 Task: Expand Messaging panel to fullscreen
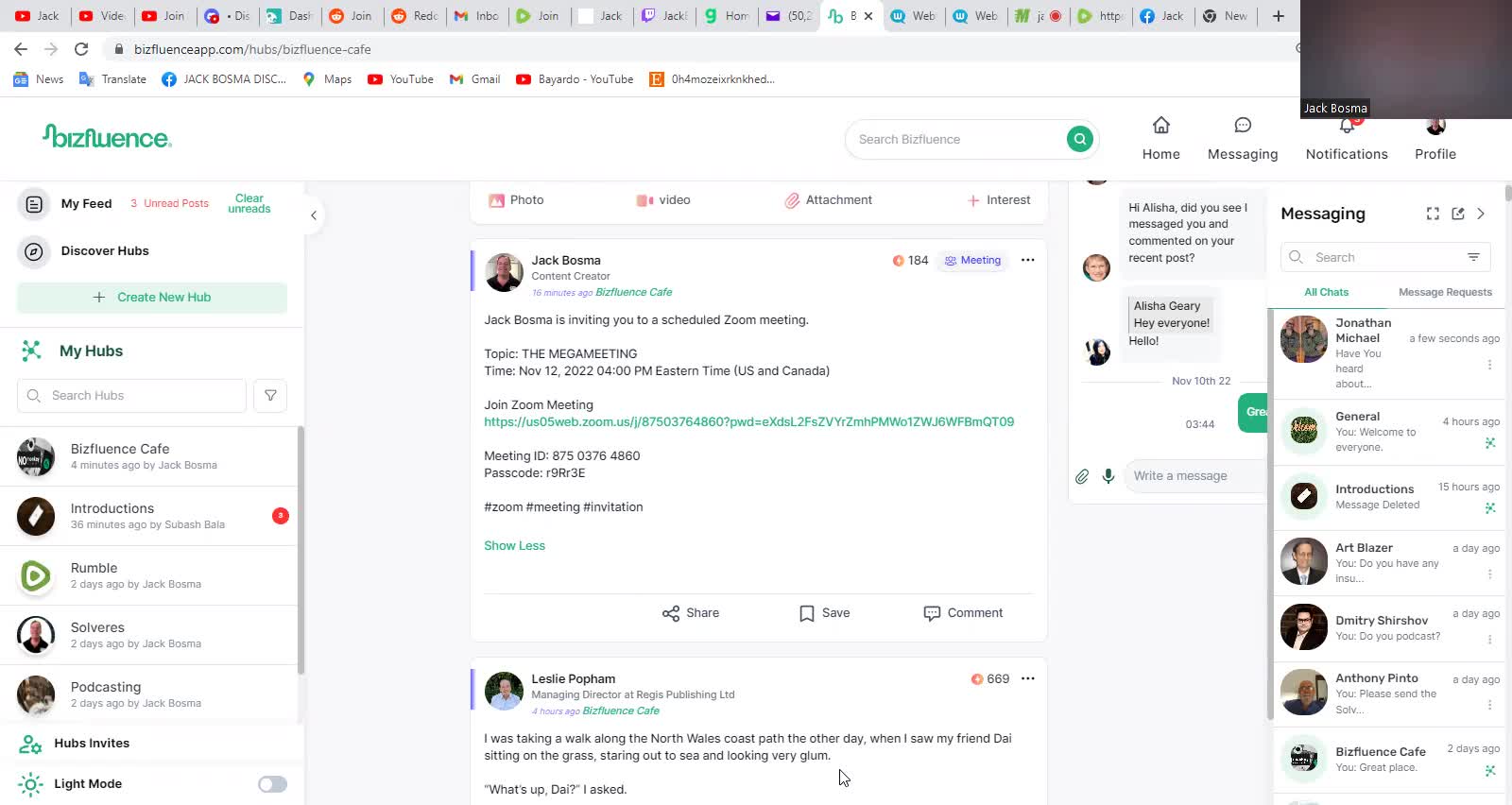coord(1433,214)
